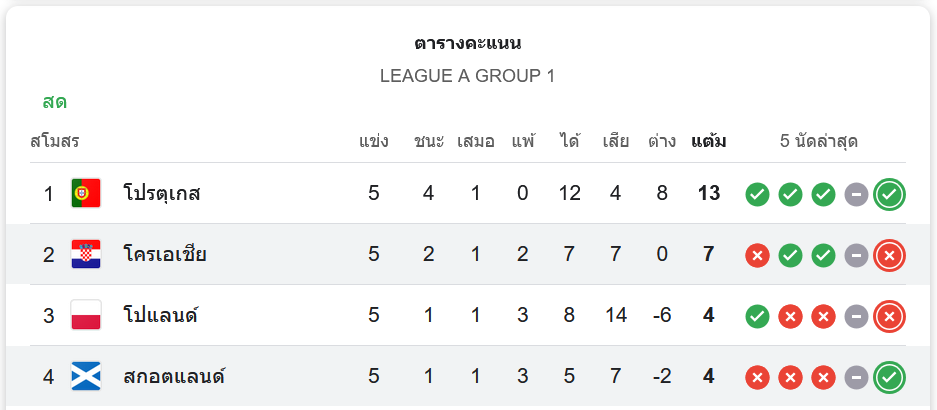The image size is (937, 410).
Task: Click Poland's flag icon
Action: 86,315
